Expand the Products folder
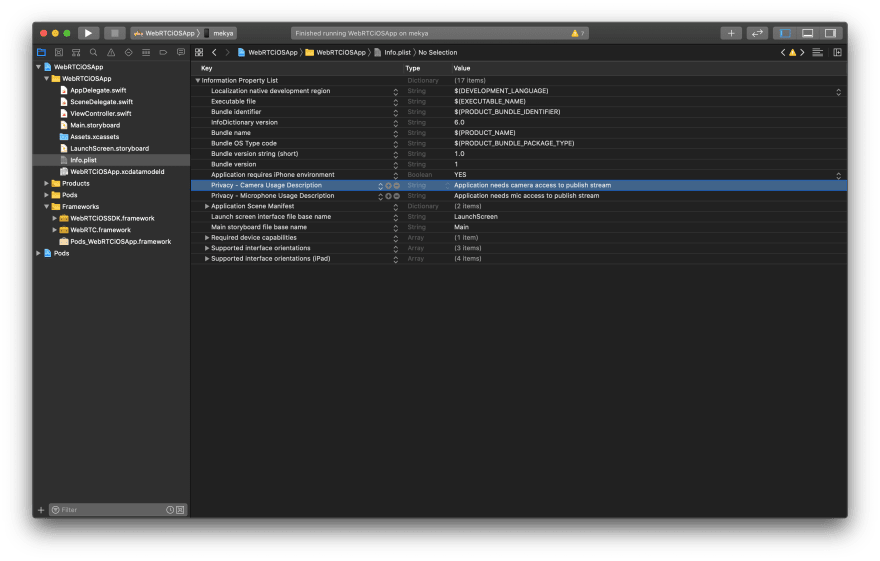Screen dimensions: 880x561 pos(47,183)
